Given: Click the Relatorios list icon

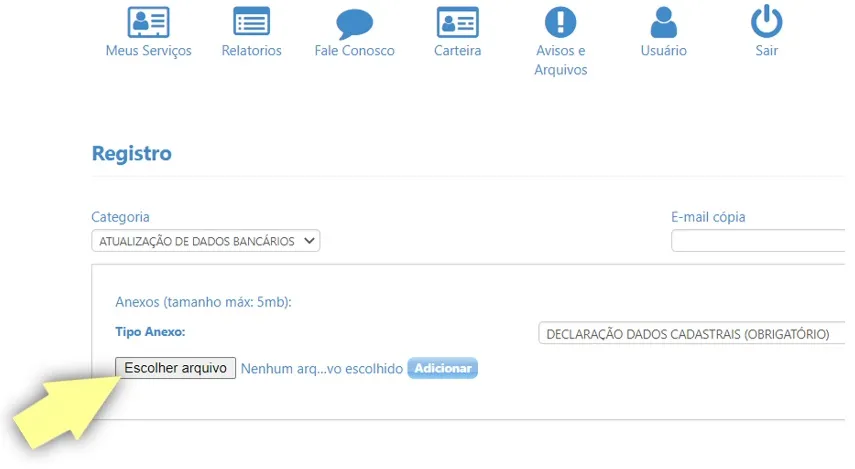Looking at the screenshot, I should (x=251, y=22).
